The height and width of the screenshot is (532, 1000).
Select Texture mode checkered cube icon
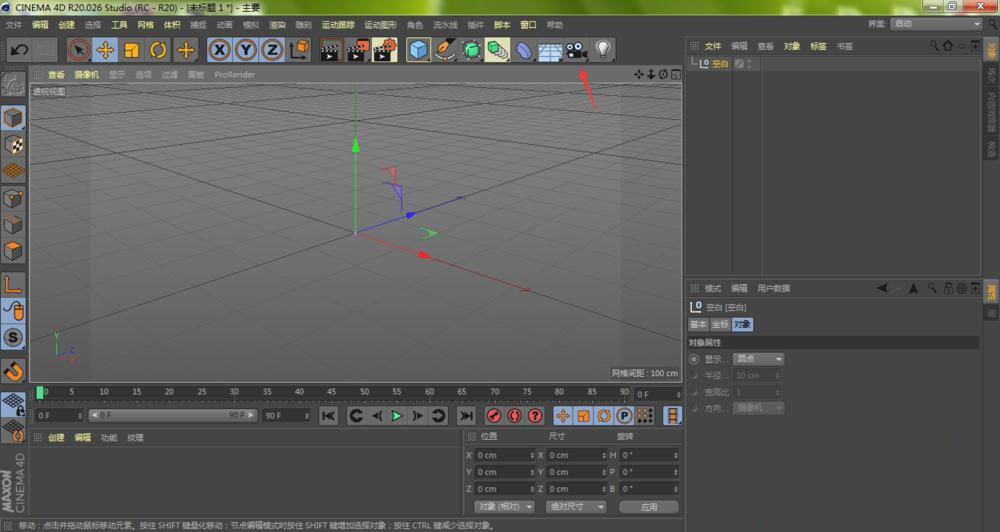tap(13, 144)
